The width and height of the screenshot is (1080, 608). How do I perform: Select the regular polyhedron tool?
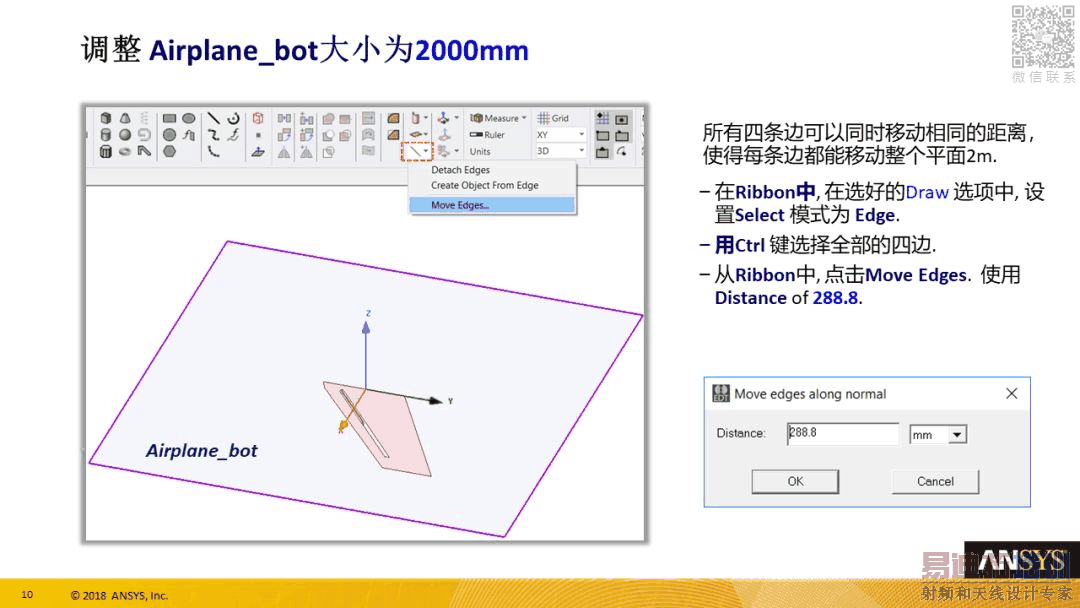pyautogui.click(x=106, y=151)
